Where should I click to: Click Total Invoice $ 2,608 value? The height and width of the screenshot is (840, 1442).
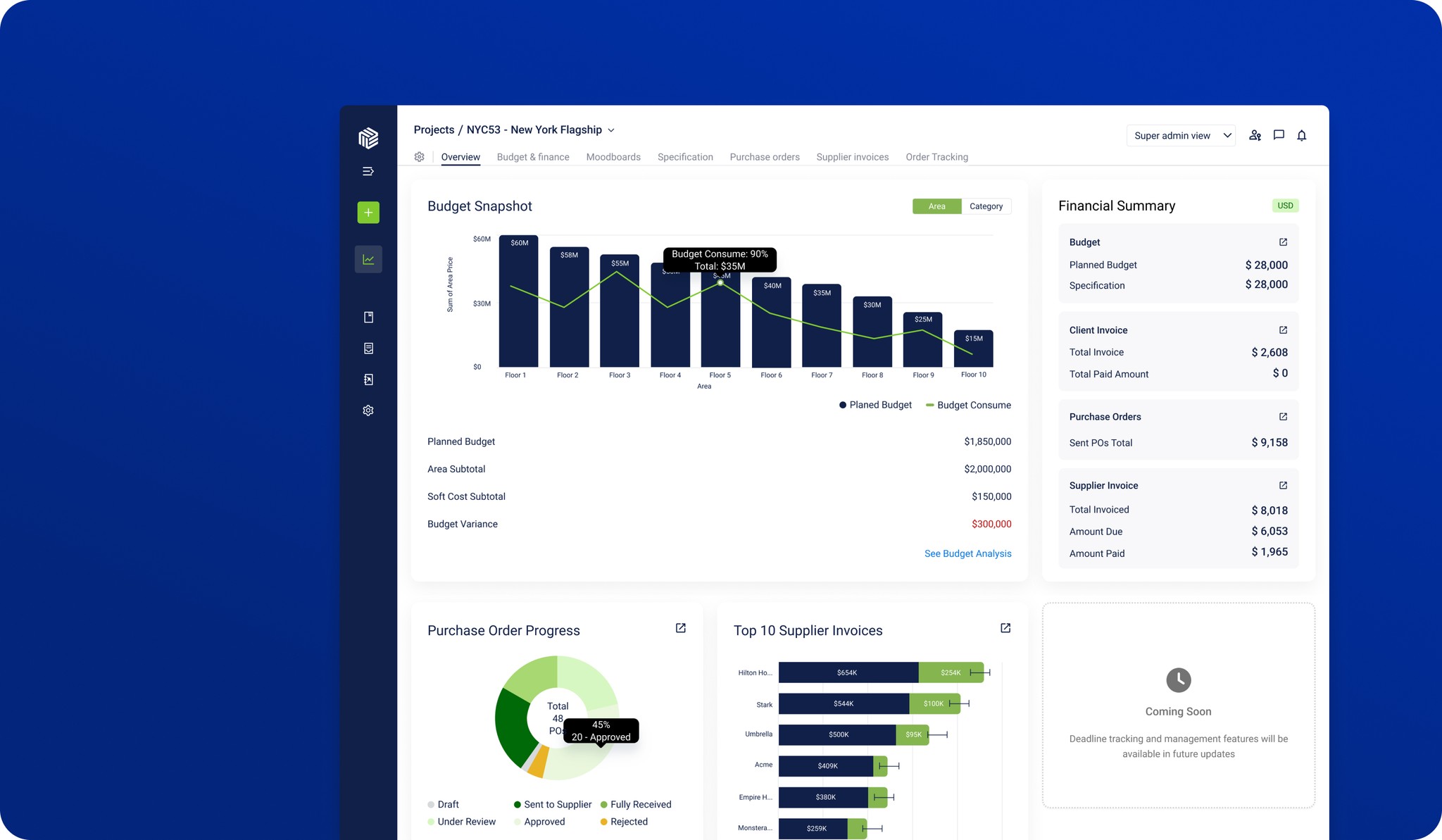click(x=1269, y=352)
